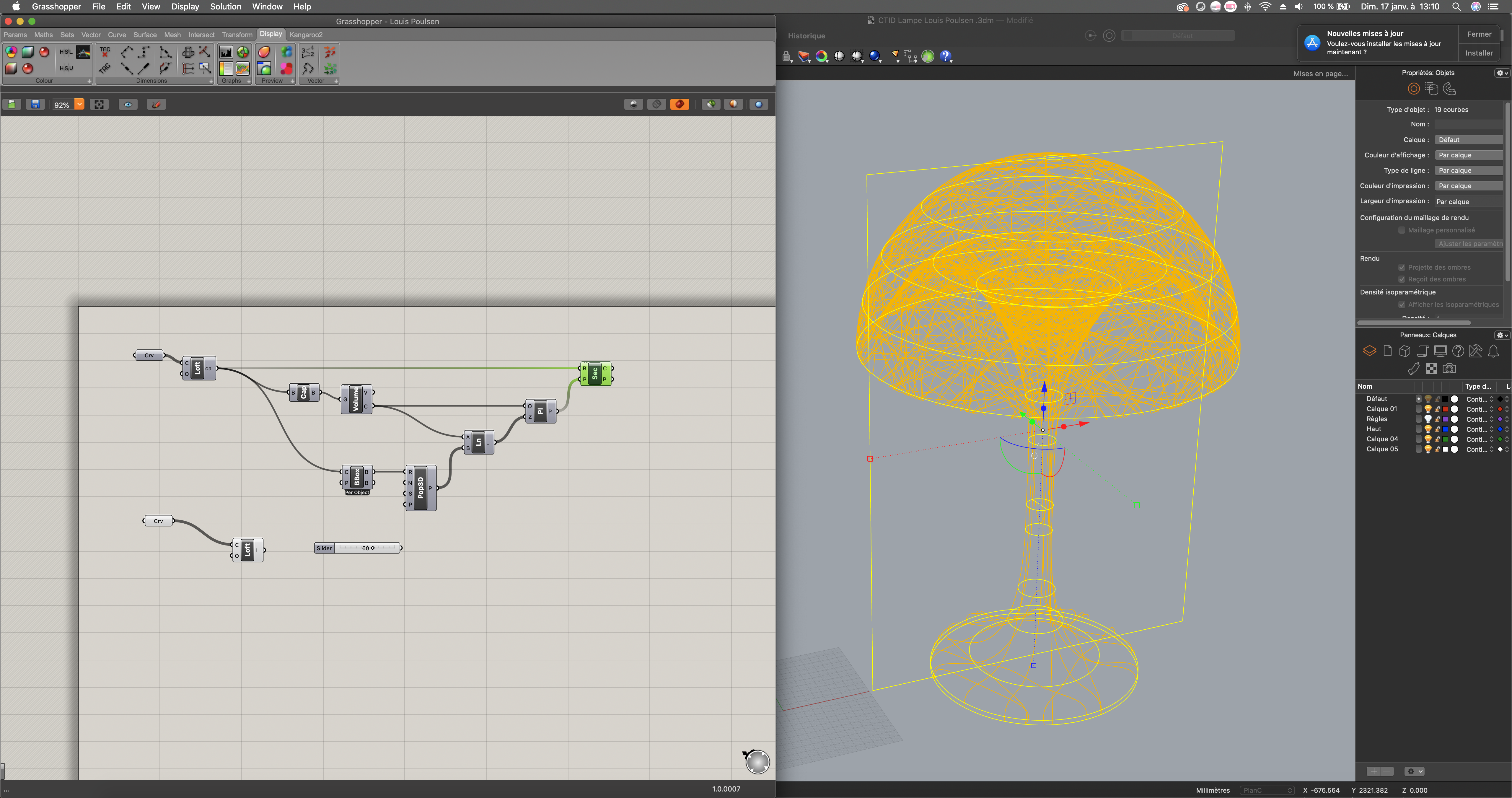The width and height of the screenshot is (1512, 798).
Task: Switch to the Intersect tab
Action: pyautogui.click(x=201, y=35)
